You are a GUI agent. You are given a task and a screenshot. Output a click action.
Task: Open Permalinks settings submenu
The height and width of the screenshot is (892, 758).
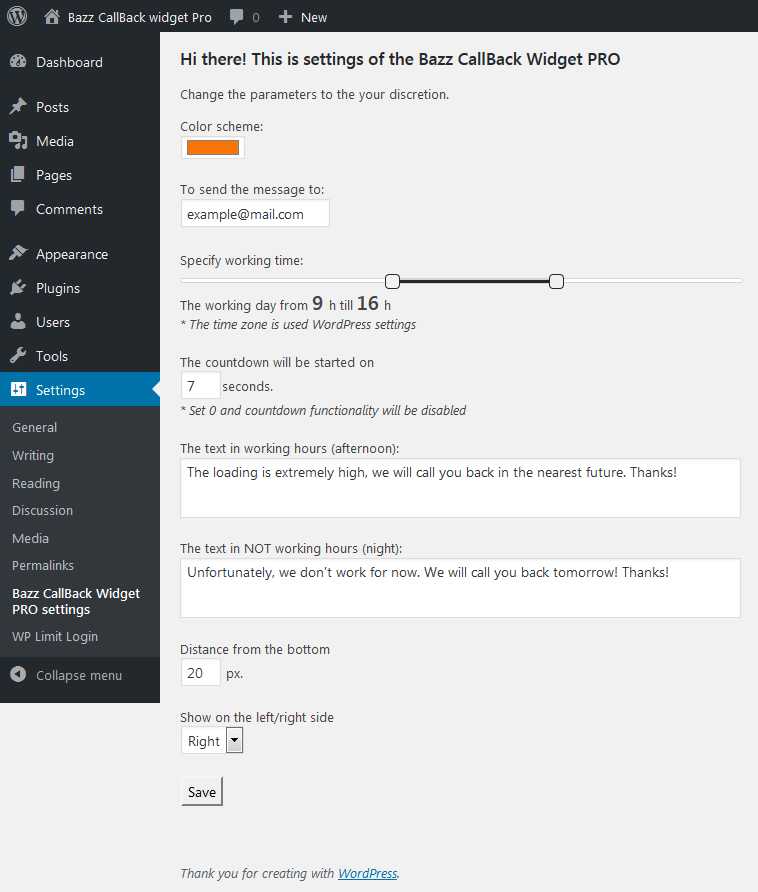point(43,565)
